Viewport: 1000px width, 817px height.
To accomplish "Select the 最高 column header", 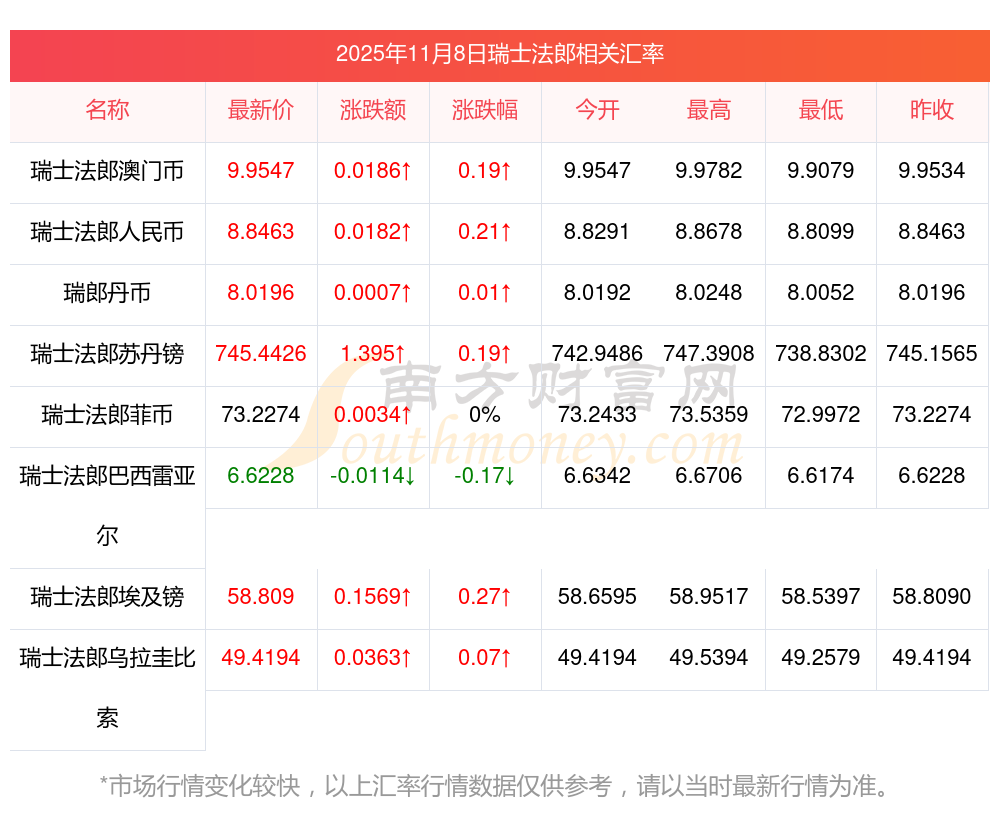I will tap(709, 110).
